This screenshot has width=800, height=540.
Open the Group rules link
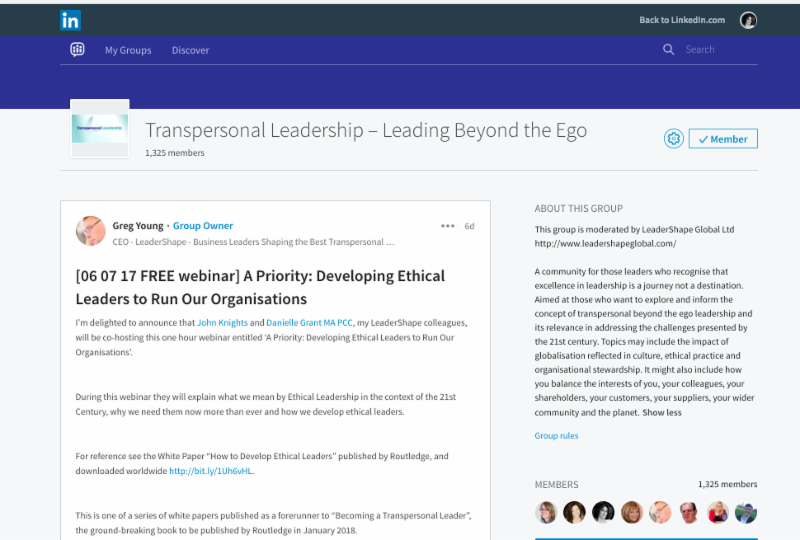tap(556, 435)
